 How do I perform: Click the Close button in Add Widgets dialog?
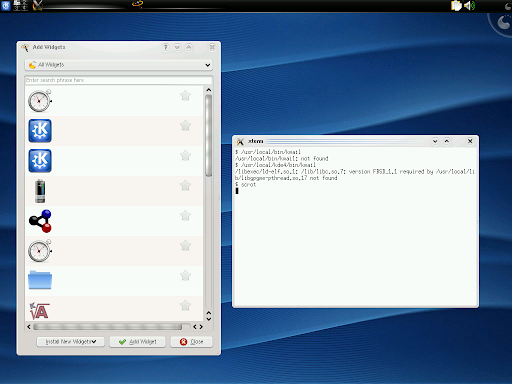pos(191,342)
